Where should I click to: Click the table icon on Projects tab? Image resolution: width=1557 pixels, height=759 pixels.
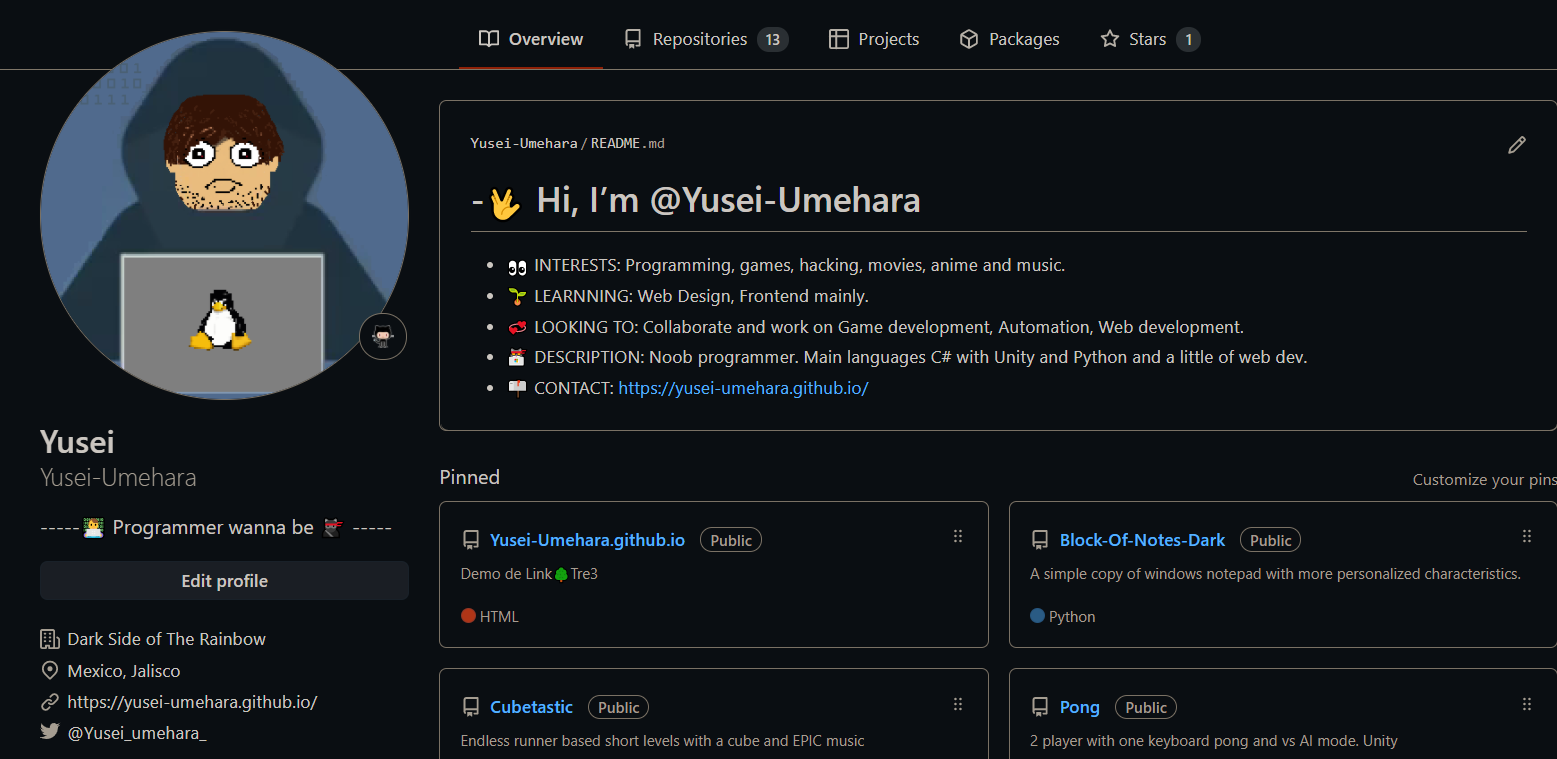[x=838, y=39]
